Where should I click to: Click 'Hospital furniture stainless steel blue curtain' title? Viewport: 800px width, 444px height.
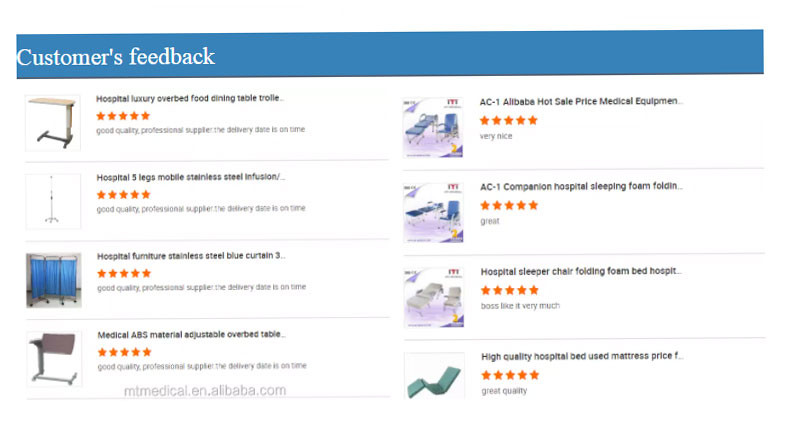pos(191,256)
